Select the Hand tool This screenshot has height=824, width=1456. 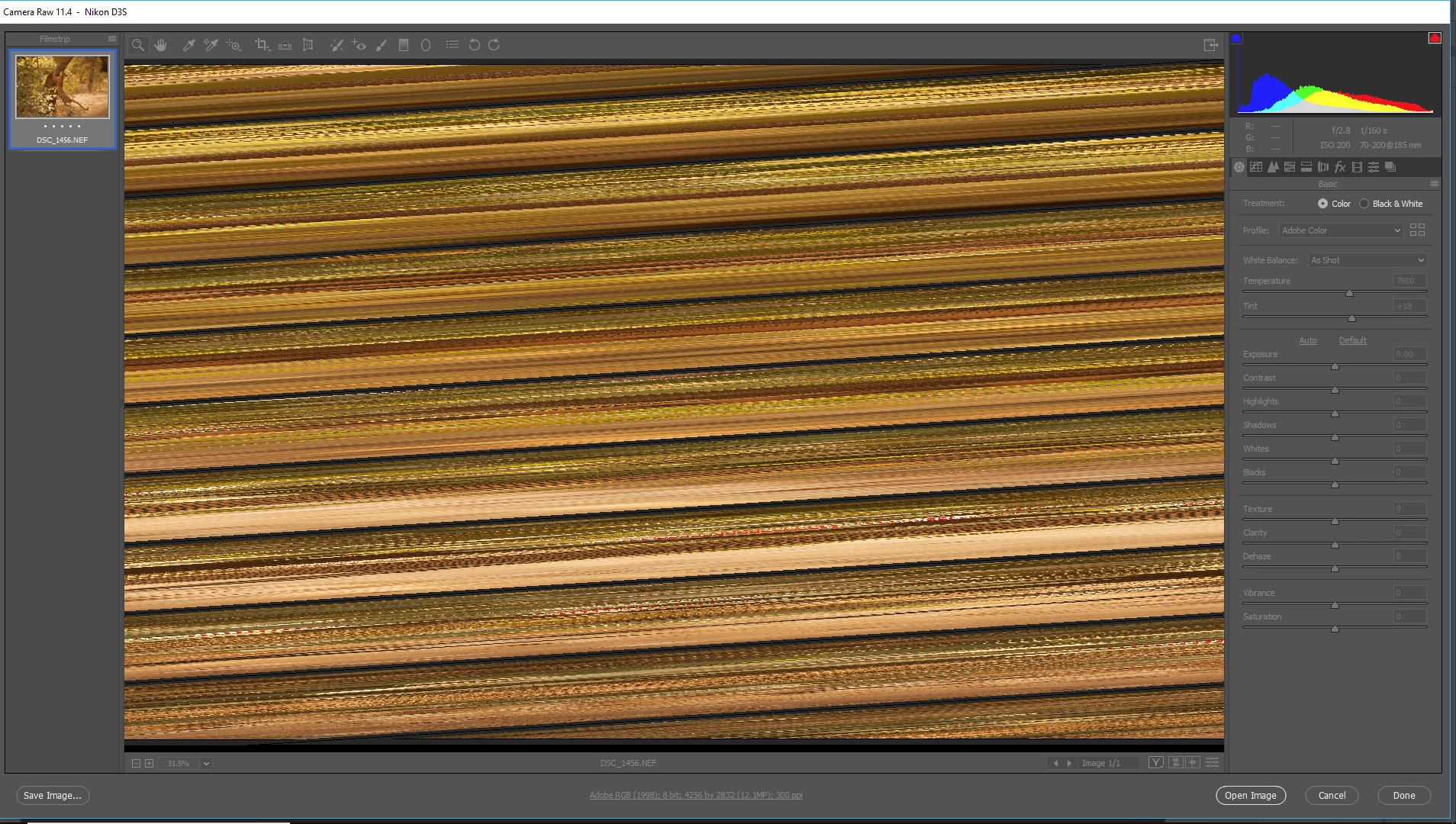click(160, 45)
